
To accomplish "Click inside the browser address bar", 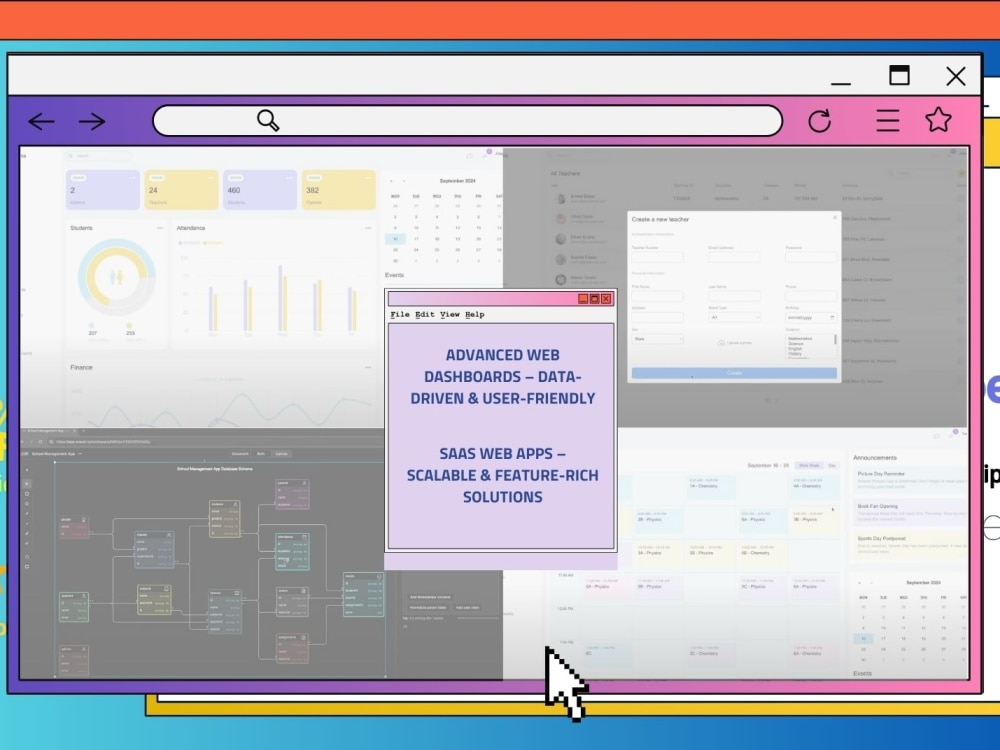I will pyautogui.click(x=467, y=121).
